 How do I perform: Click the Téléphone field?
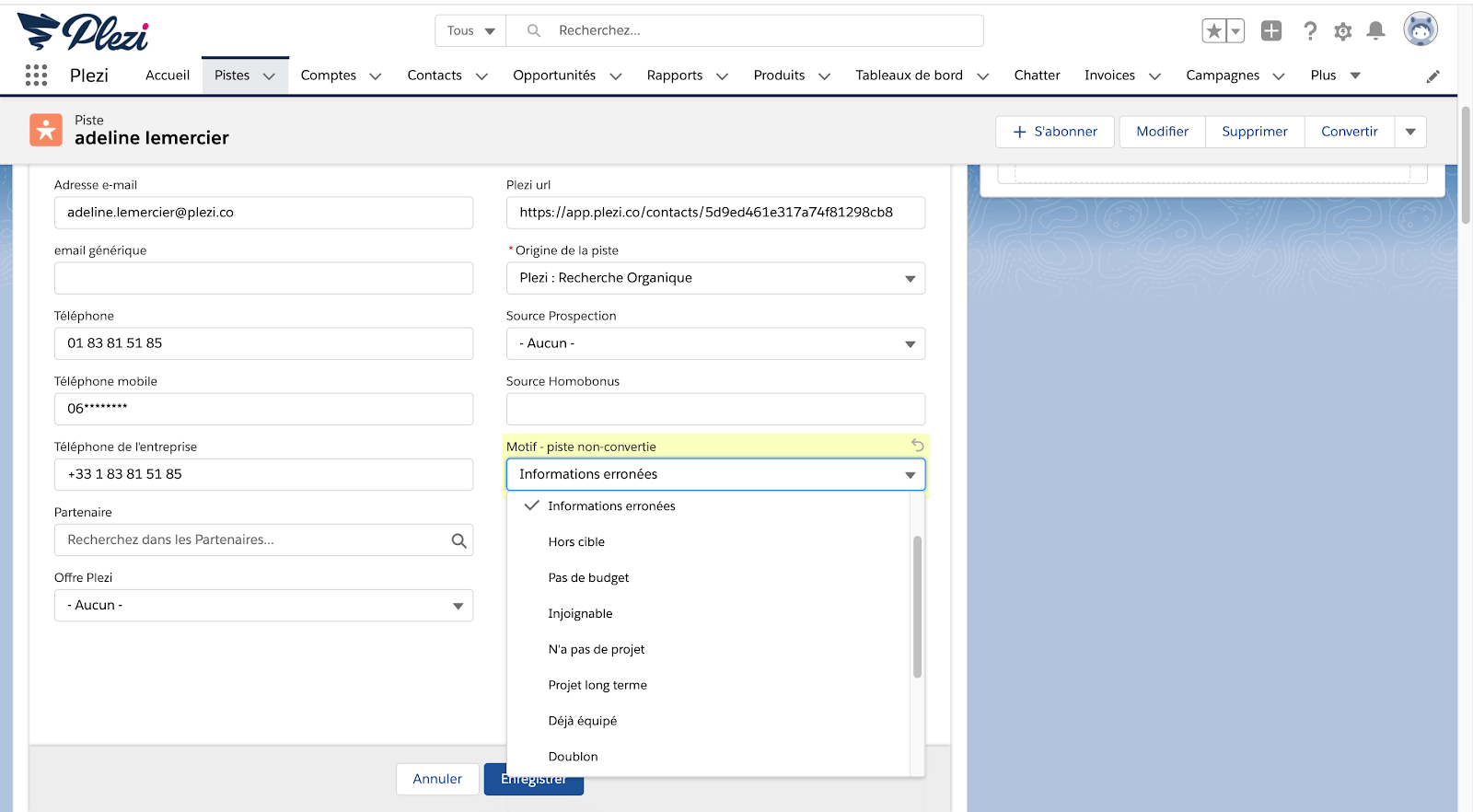[x=263, y=343]
